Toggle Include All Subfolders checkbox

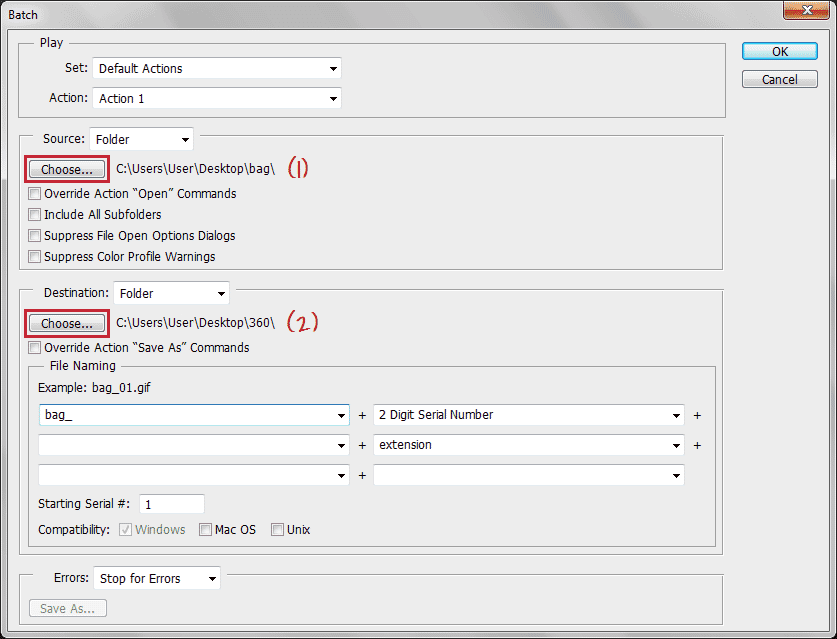click(35, 215)
